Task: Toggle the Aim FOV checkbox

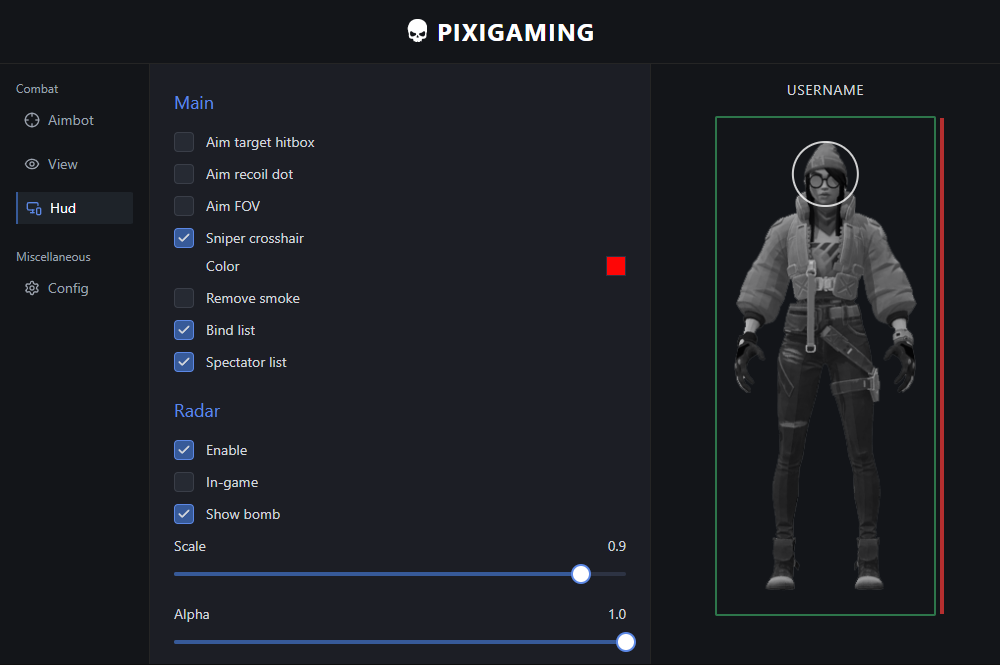Action: click(184, 206)
